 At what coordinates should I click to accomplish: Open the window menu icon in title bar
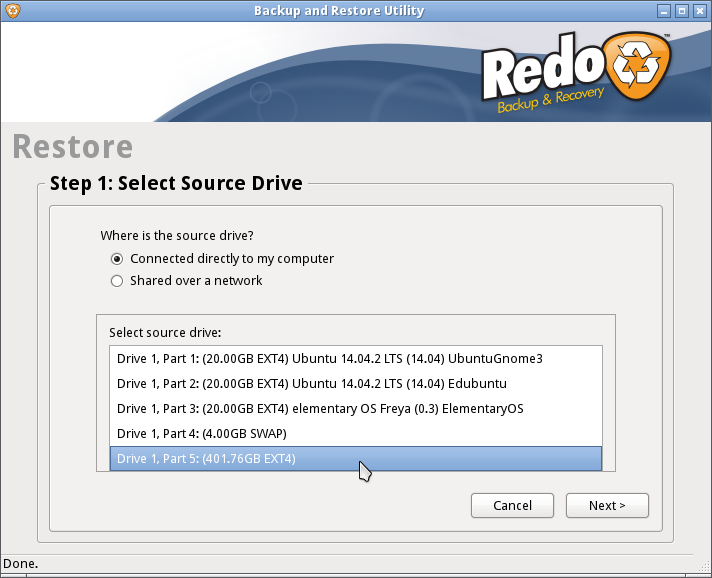coord(11,11)
